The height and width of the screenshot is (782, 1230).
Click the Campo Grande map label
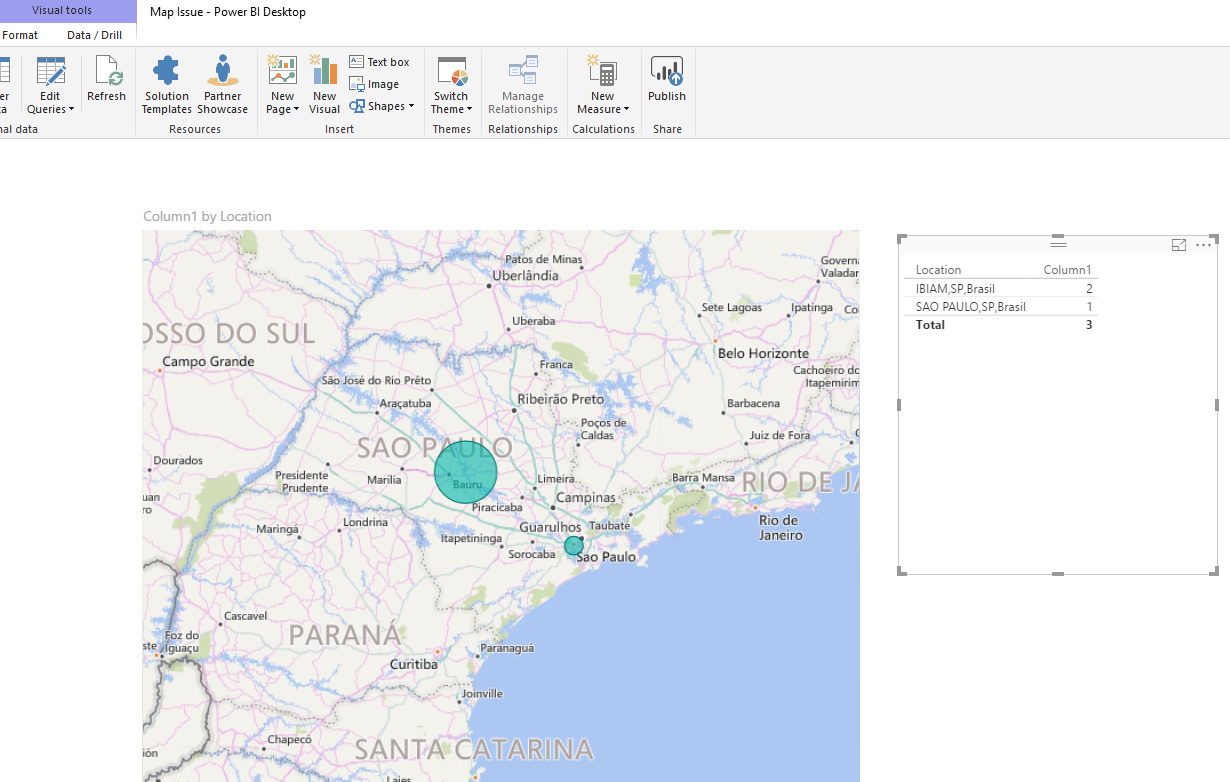(208, 361)
